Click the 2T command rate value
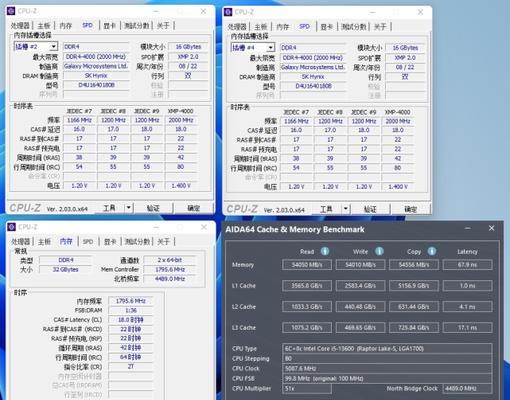This screenshot has height=400, width=510. (130, 366)
